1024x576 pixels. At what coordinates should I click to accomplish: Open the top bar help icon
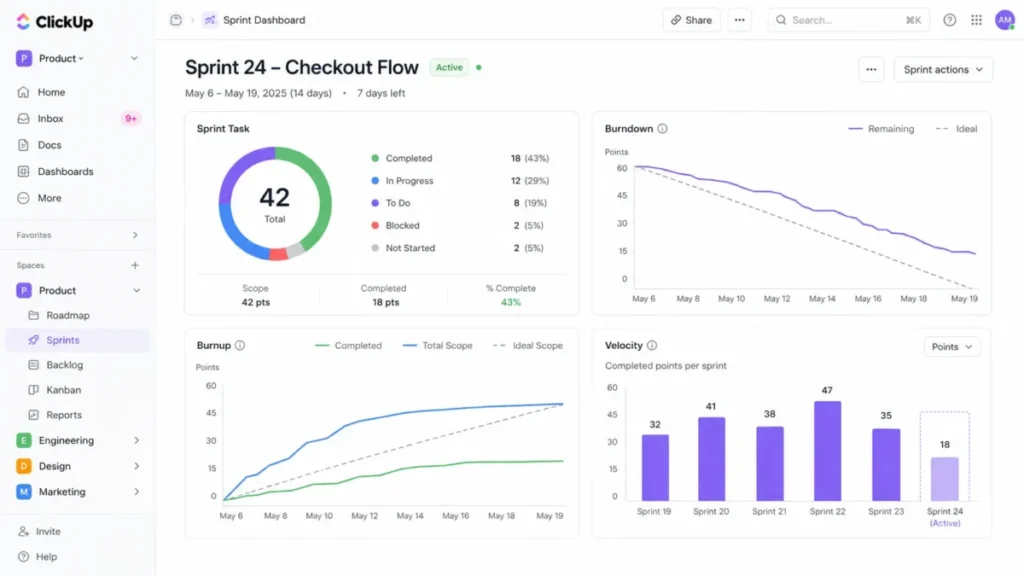pos(950,20)
